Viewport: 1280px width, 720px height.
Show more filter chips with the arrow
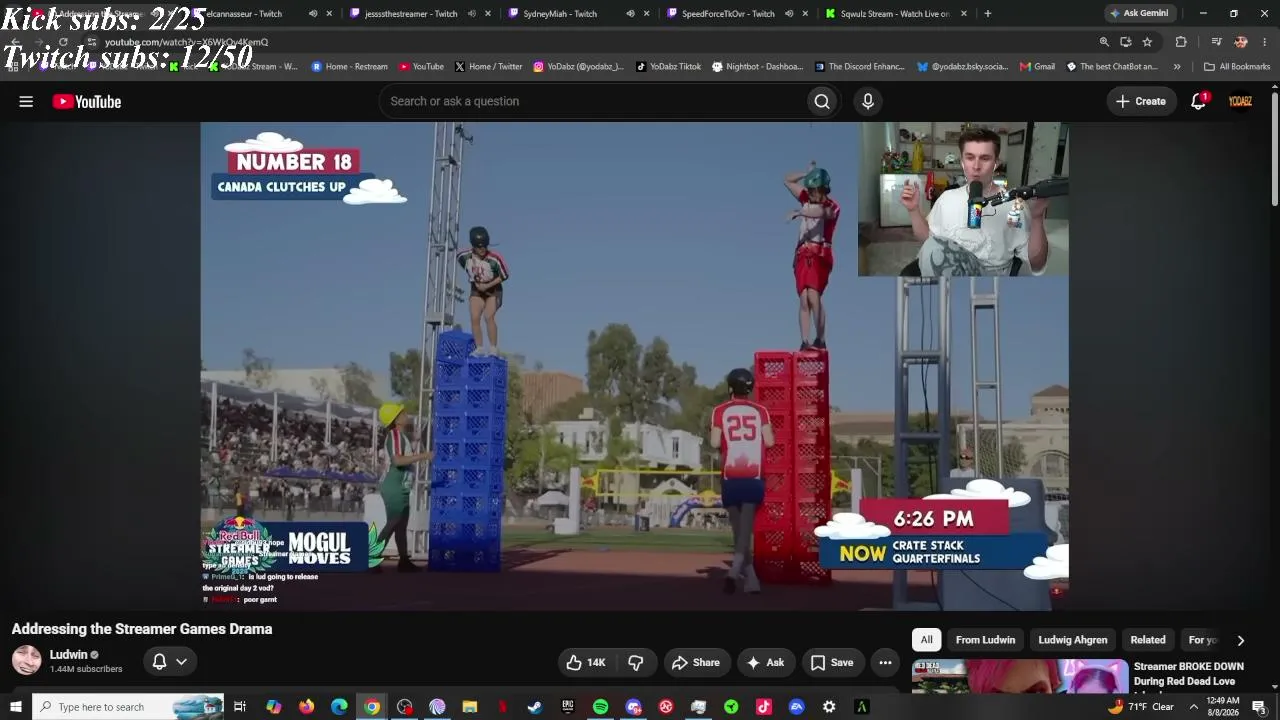coord(1241,640)
